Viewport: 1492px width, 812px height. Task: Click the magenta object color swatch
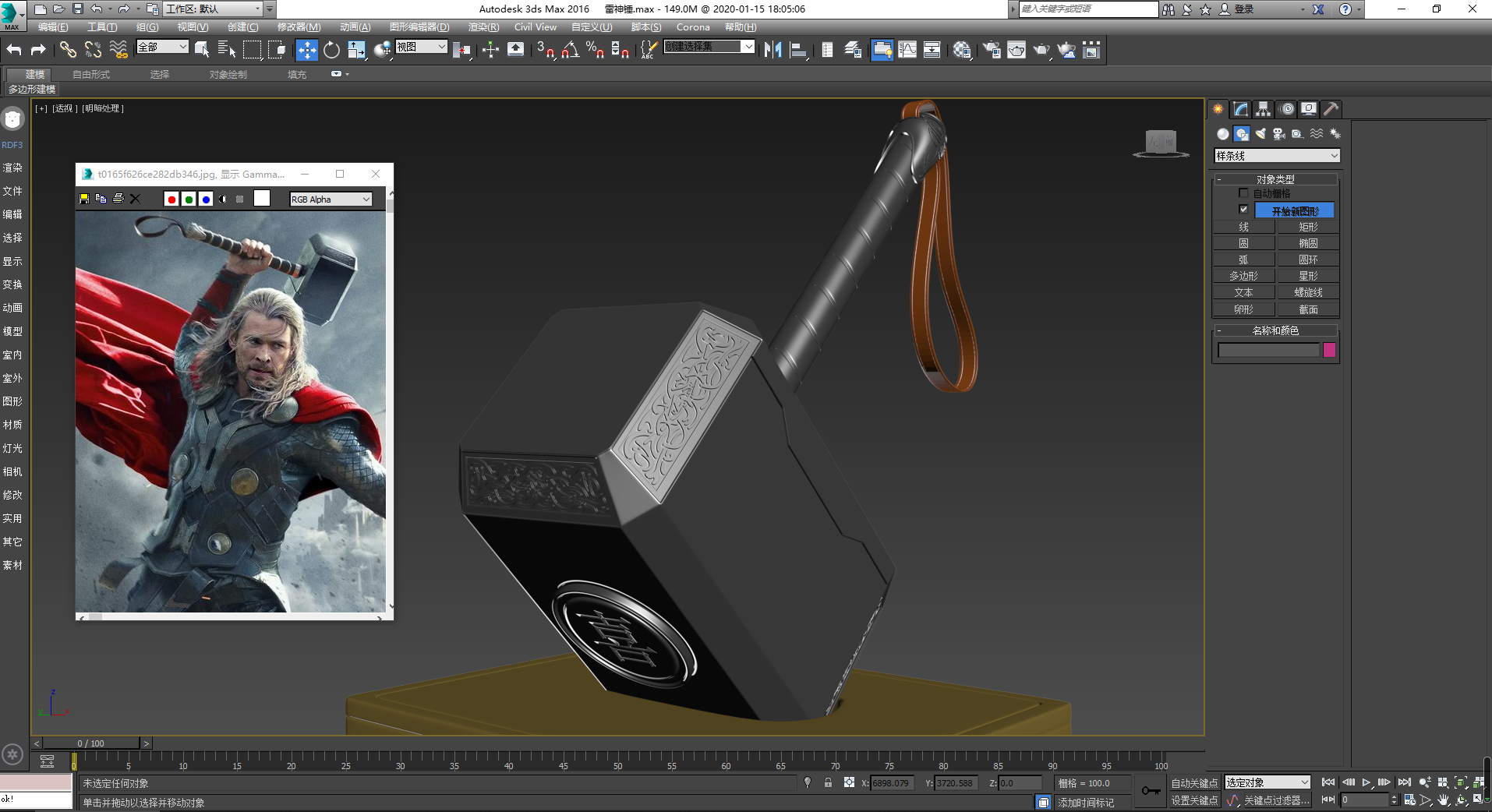click(x=1330, y=350)
